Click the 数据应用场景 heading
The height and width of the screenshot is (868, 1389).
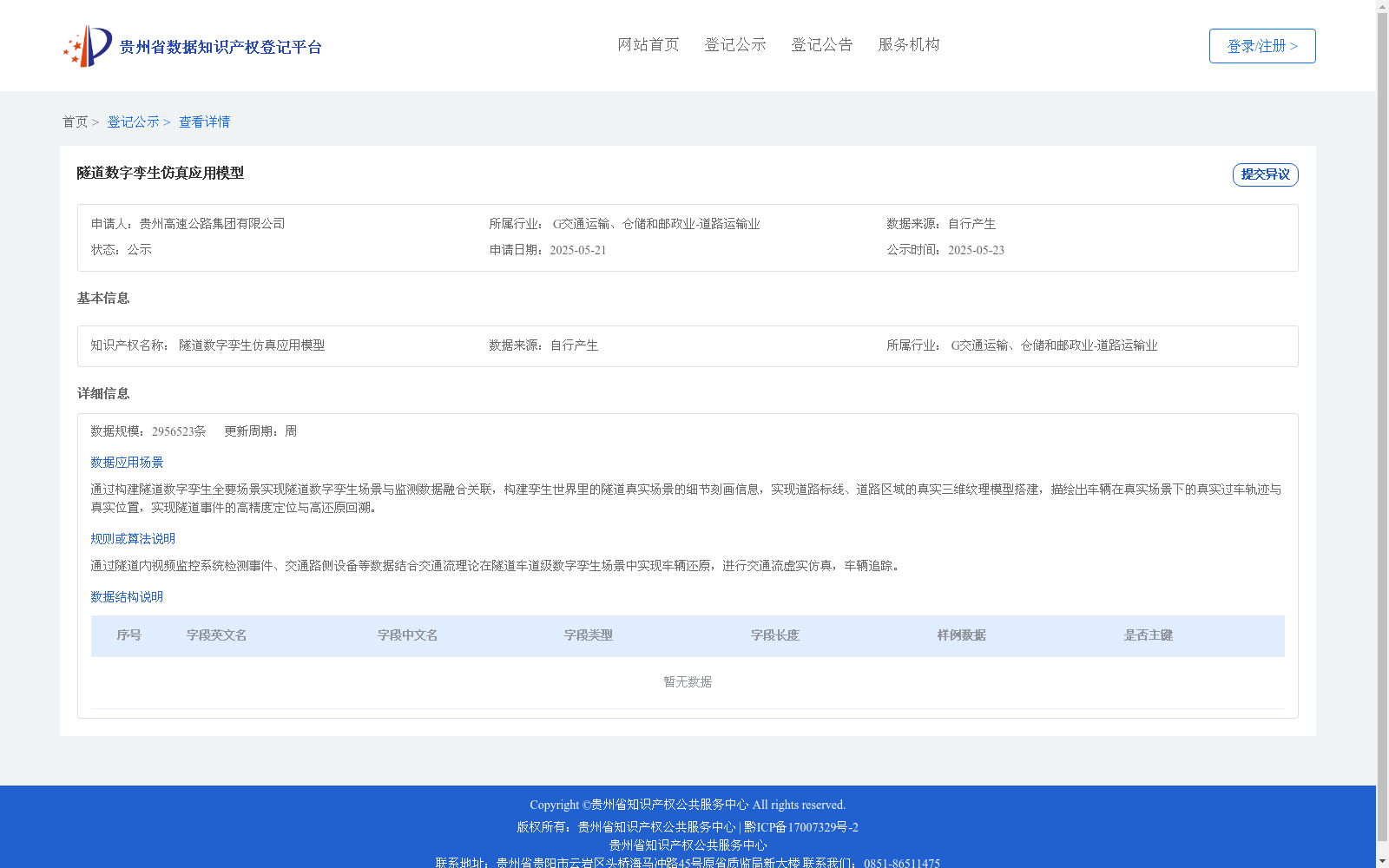[x=127, y=463]
